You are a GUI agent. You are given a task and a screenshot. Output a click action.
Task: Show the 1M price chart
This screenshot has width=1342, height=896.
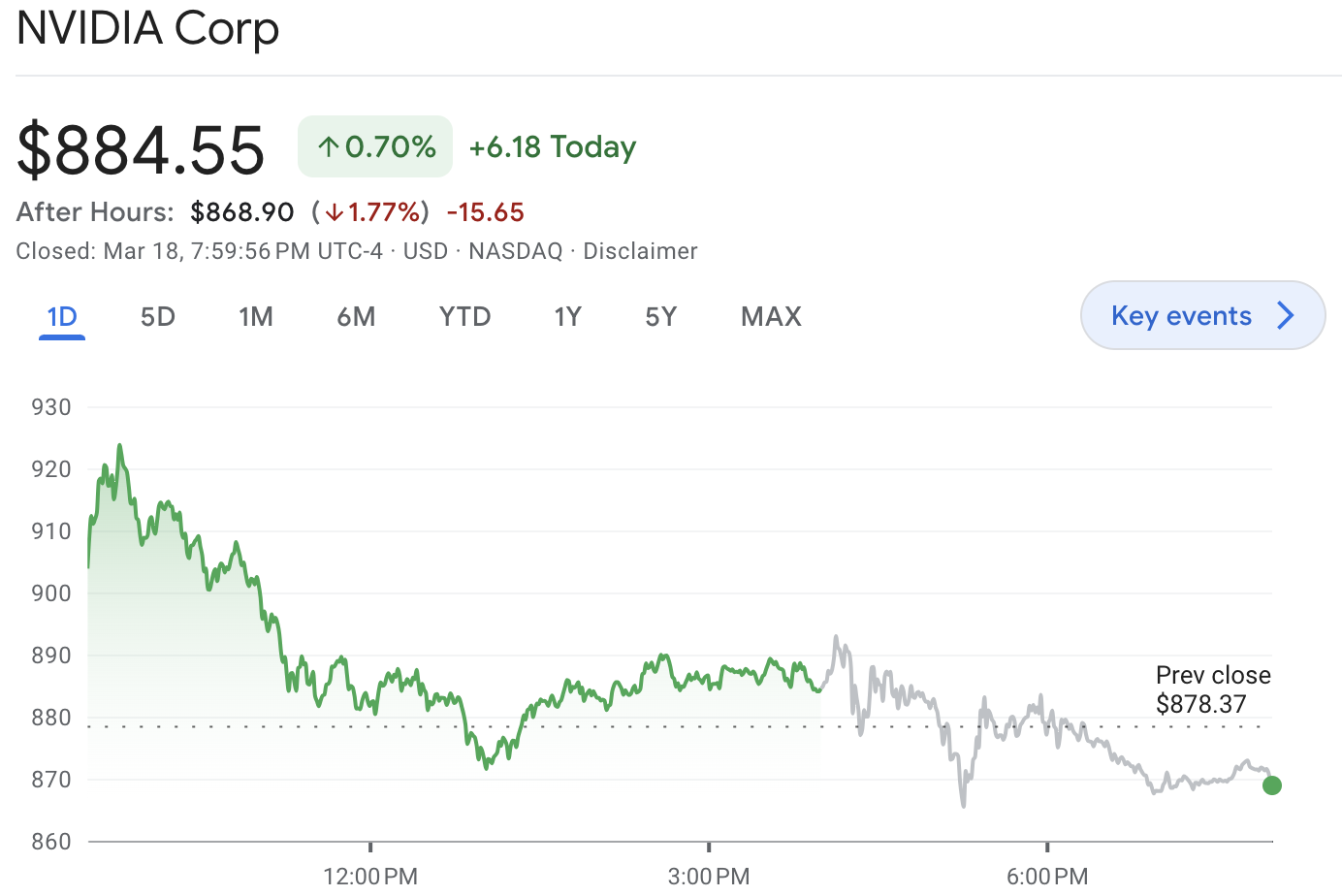click(x=256, y=317)
